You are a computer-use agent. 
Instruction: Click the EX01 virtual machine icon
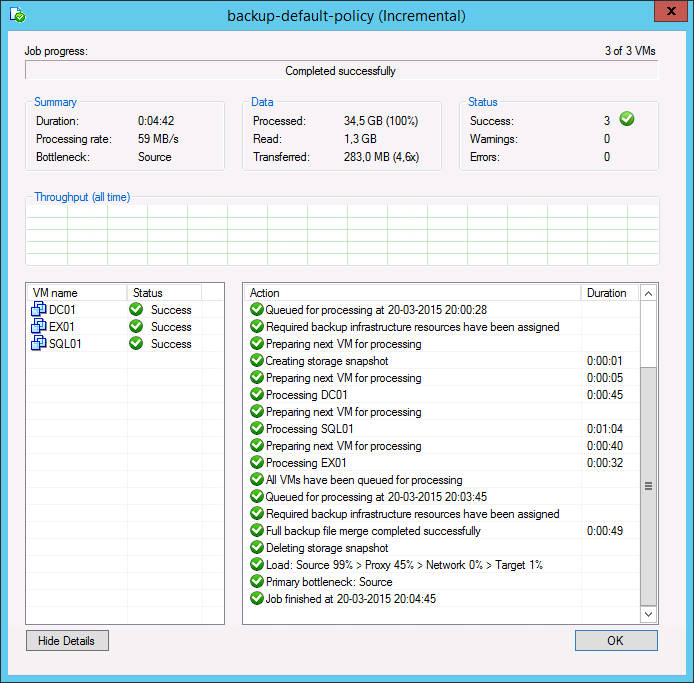tap(39, 327)
